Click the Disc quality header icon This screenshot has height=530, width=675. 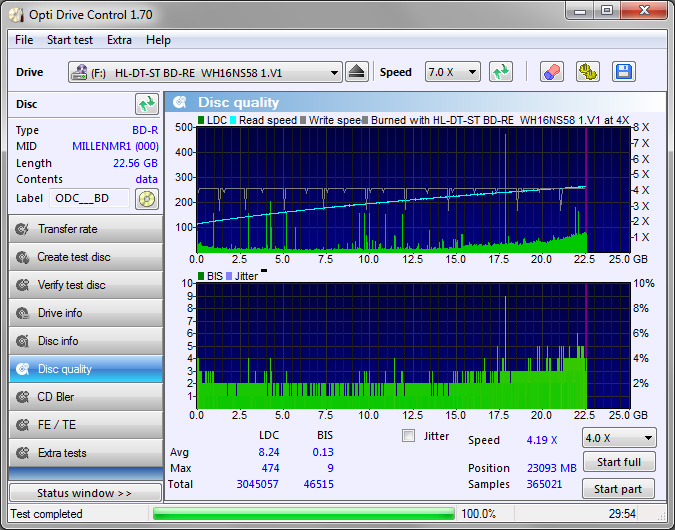[x=180, y=102]
